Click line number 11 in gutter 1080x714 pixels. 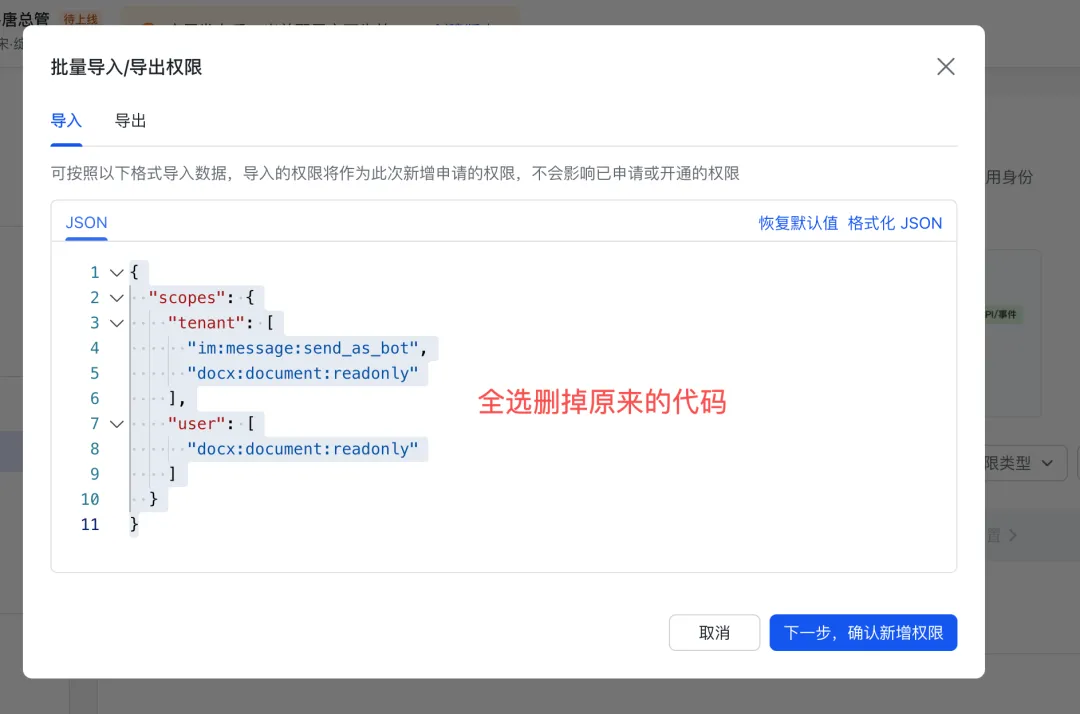(x=90, y=525)
